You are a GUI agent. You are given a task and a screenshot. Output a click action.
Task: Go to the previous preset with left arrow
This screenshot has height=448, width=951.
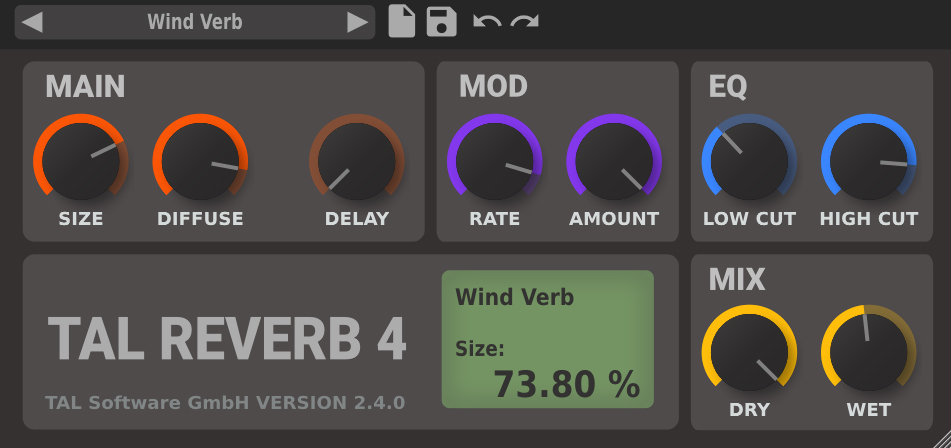pos(32,22)
